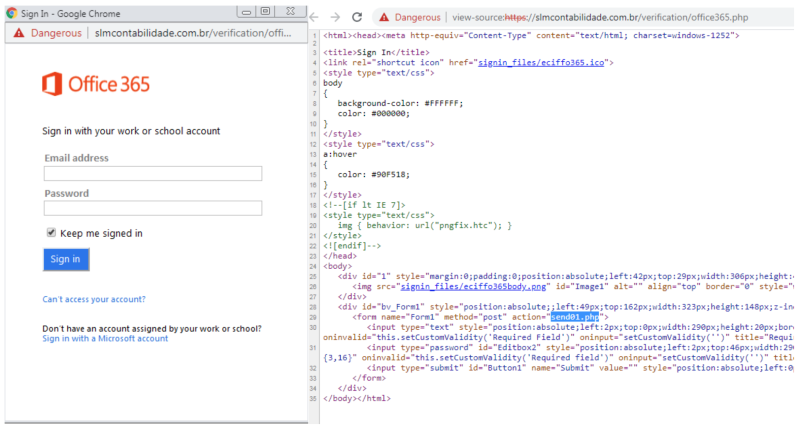This screenshot has width=800, height=431.
Task: Open Sign in with a Microsoft account link
Action: pyautogui.click(x=105, y=339)
